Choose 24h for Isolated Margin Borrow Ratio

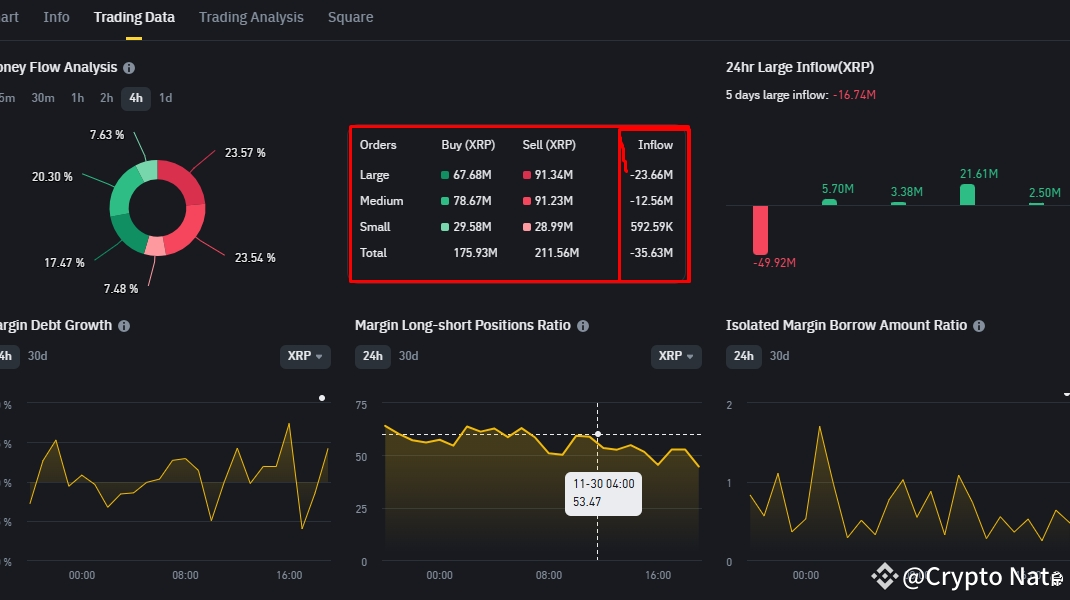[x=743, y=356]
